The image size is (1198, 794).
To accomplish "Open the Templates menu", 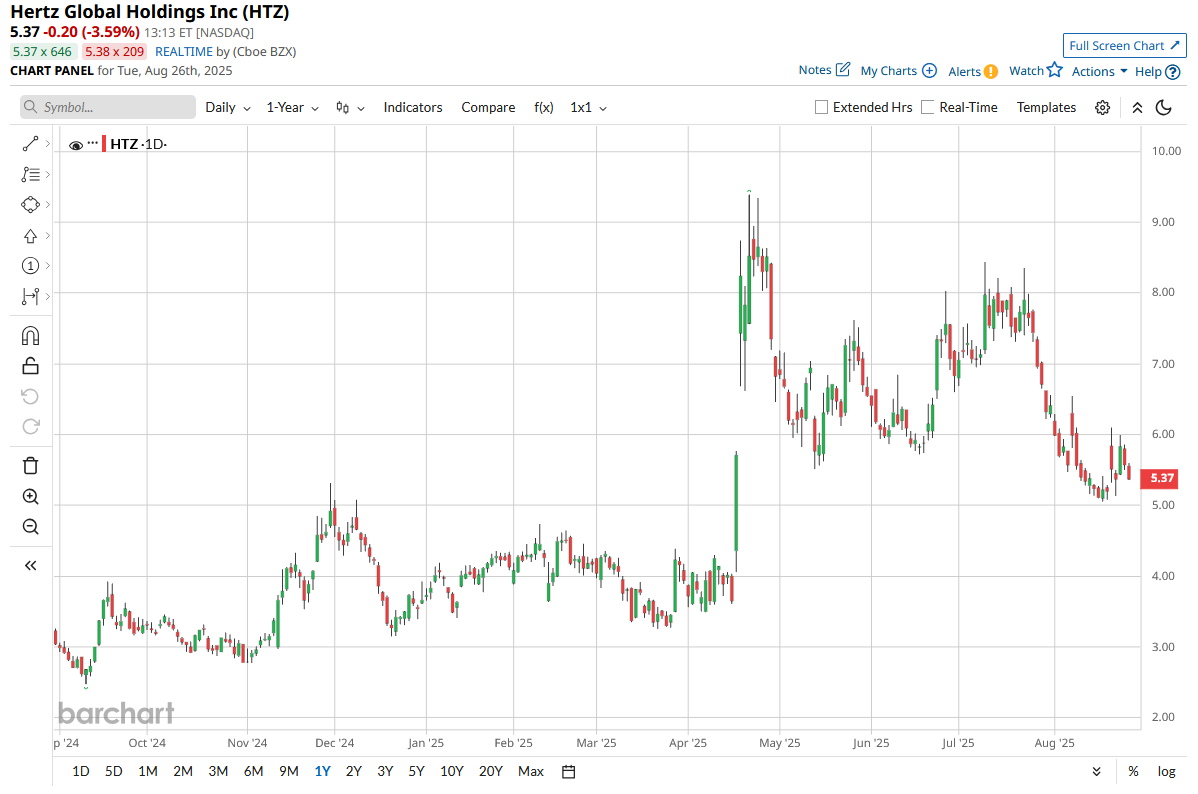I will 1046,108.
